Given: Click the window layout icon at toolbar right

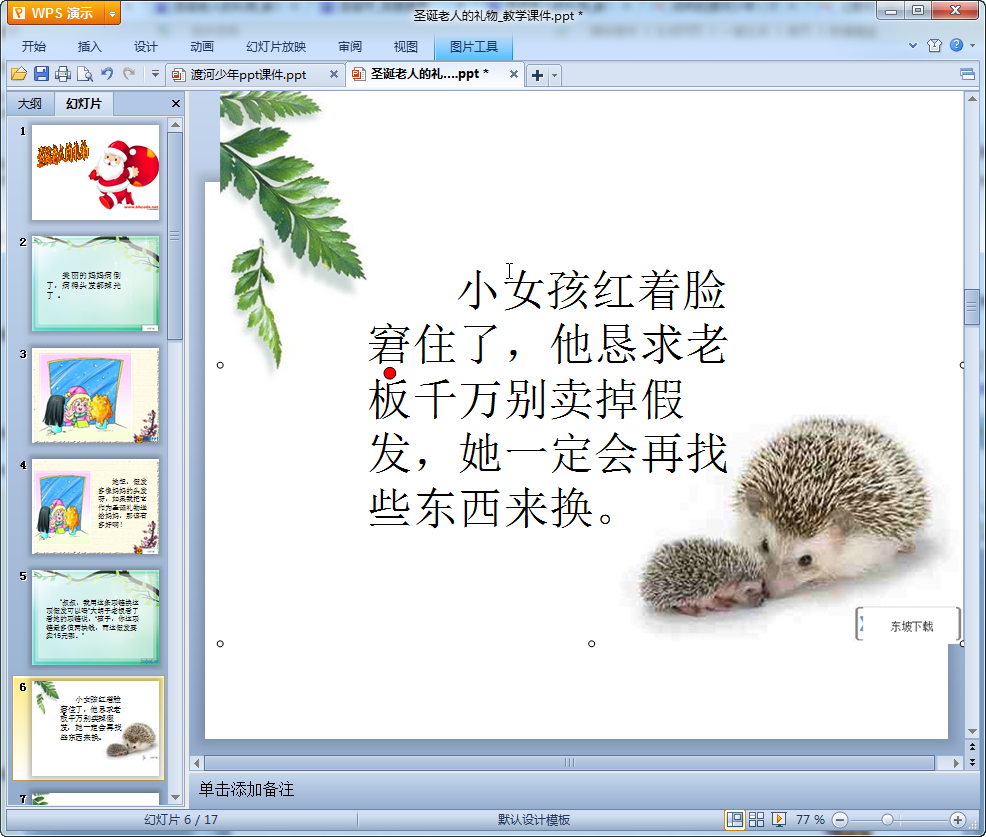Looking at the screenshot, I should [967, 75].
